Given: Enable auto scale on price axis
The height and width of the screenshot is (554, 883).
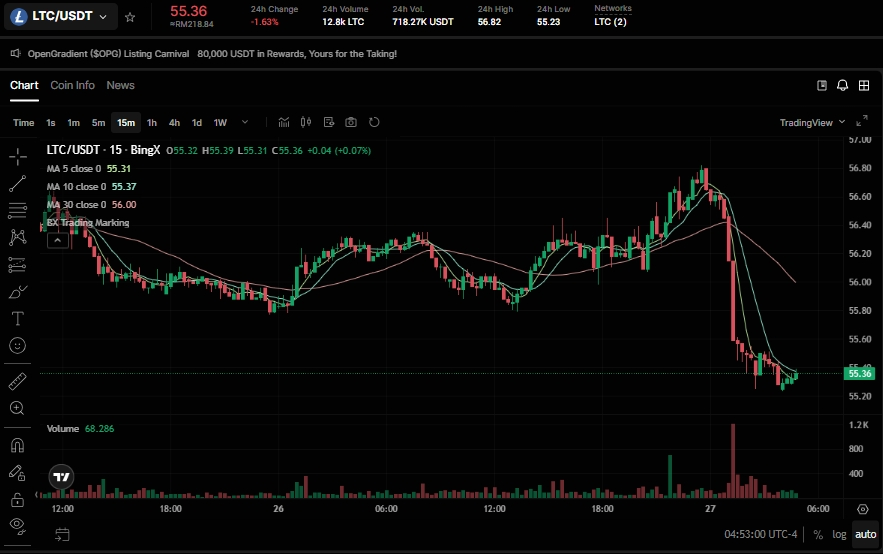Looking at the screenshot, I should coord(865,534).
